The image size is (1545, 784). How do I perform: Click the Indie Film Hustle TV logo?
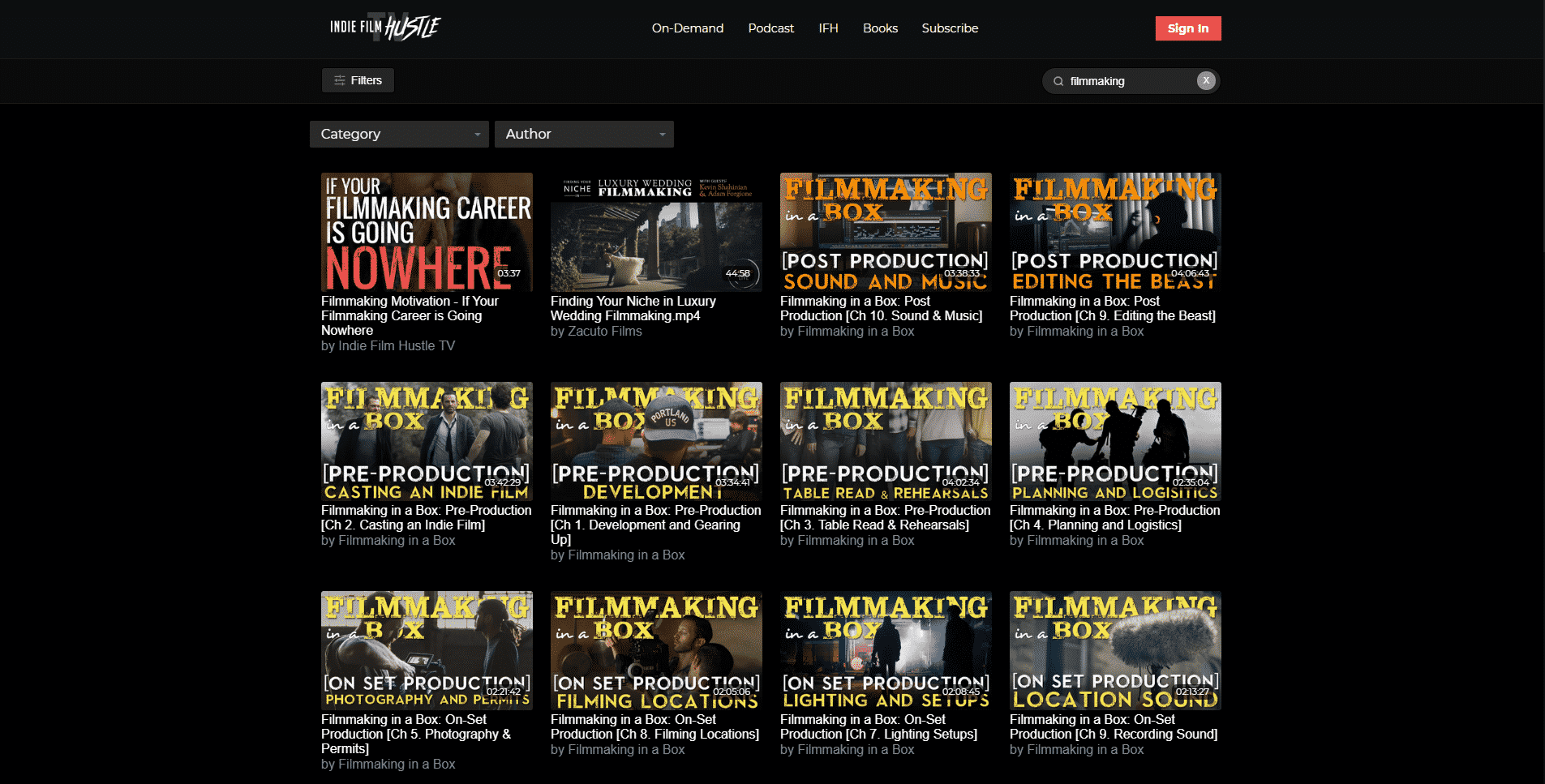pos(385,28)
